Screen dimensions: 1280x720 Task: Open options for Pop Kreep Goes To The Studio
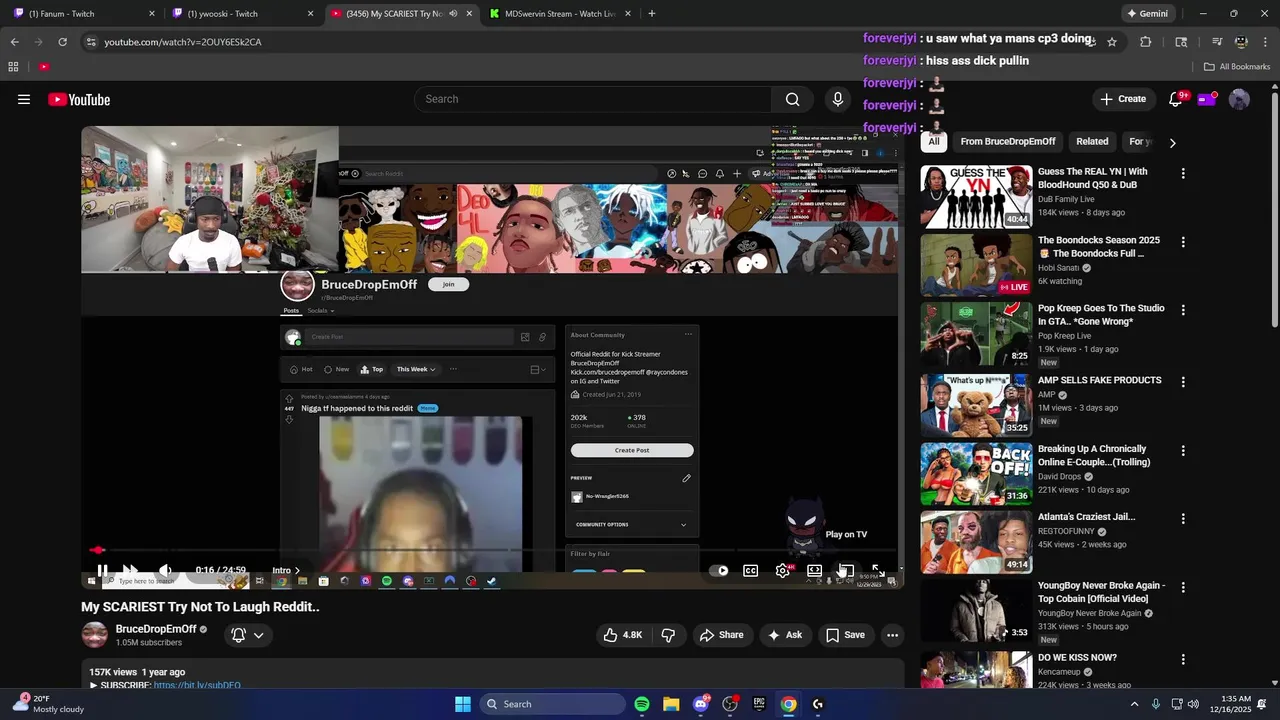point(1183,310)
